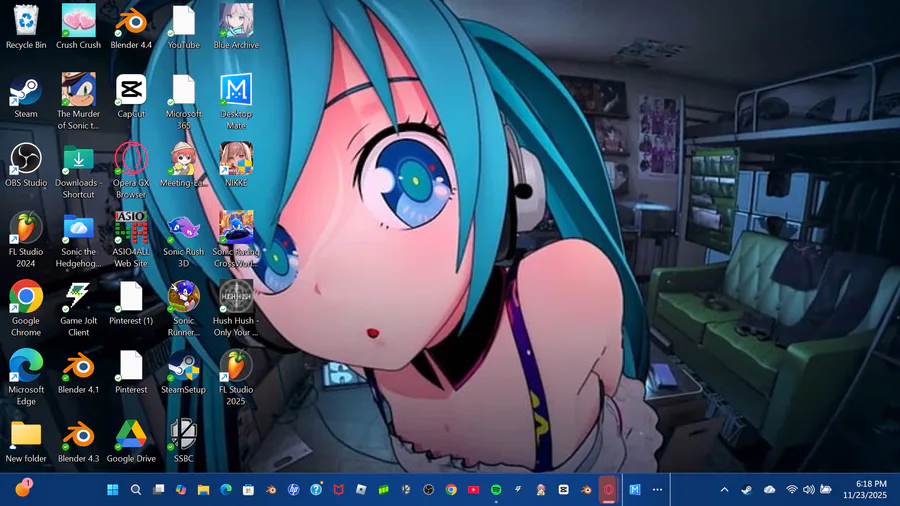Select the Pinterest (1) desktop file
This screenshot has width=900, height=506.
(x=131, y=303)
